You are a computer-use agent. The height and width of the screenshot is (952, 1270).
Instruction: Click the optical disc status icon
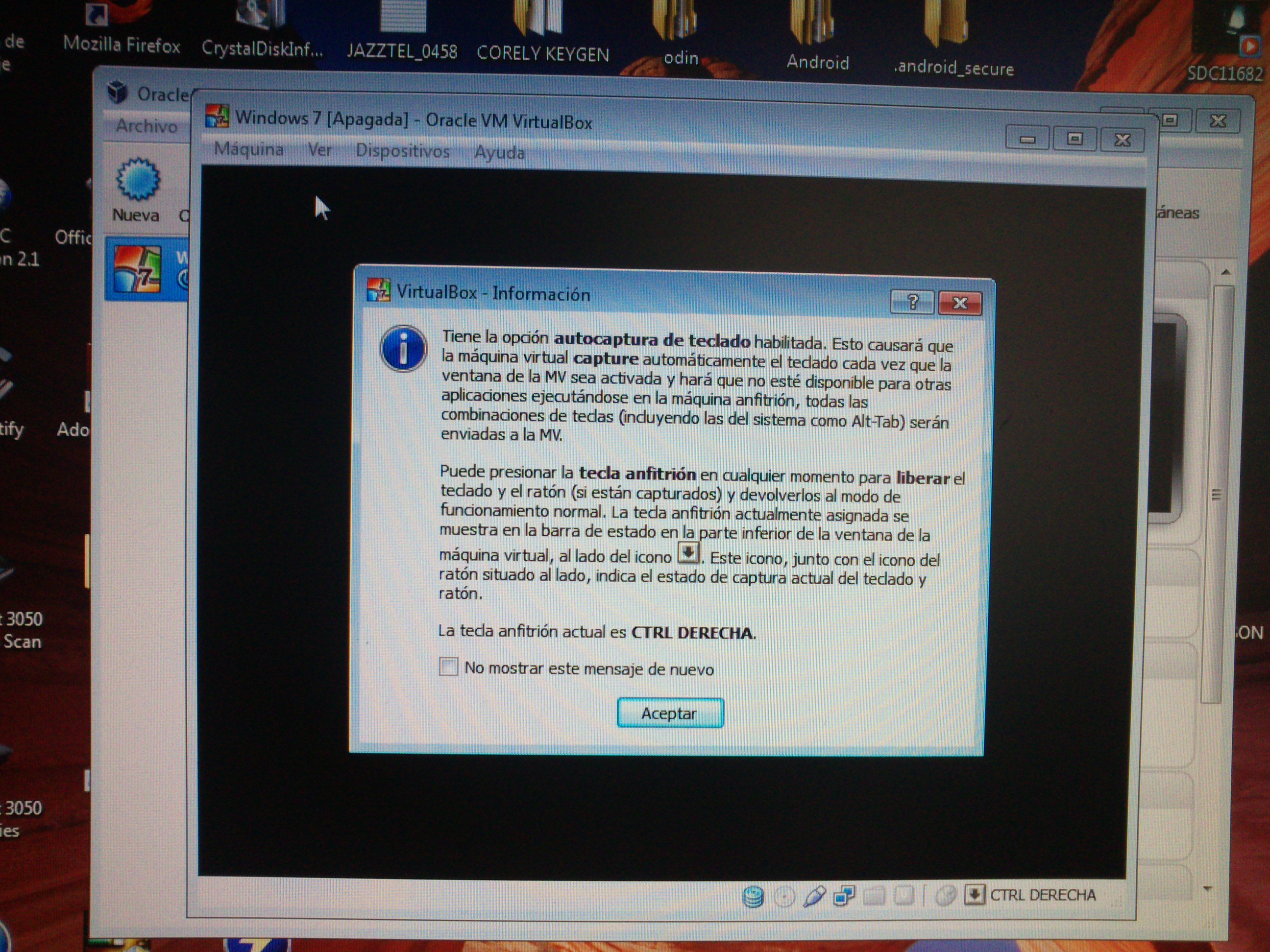tap(784, 896)
